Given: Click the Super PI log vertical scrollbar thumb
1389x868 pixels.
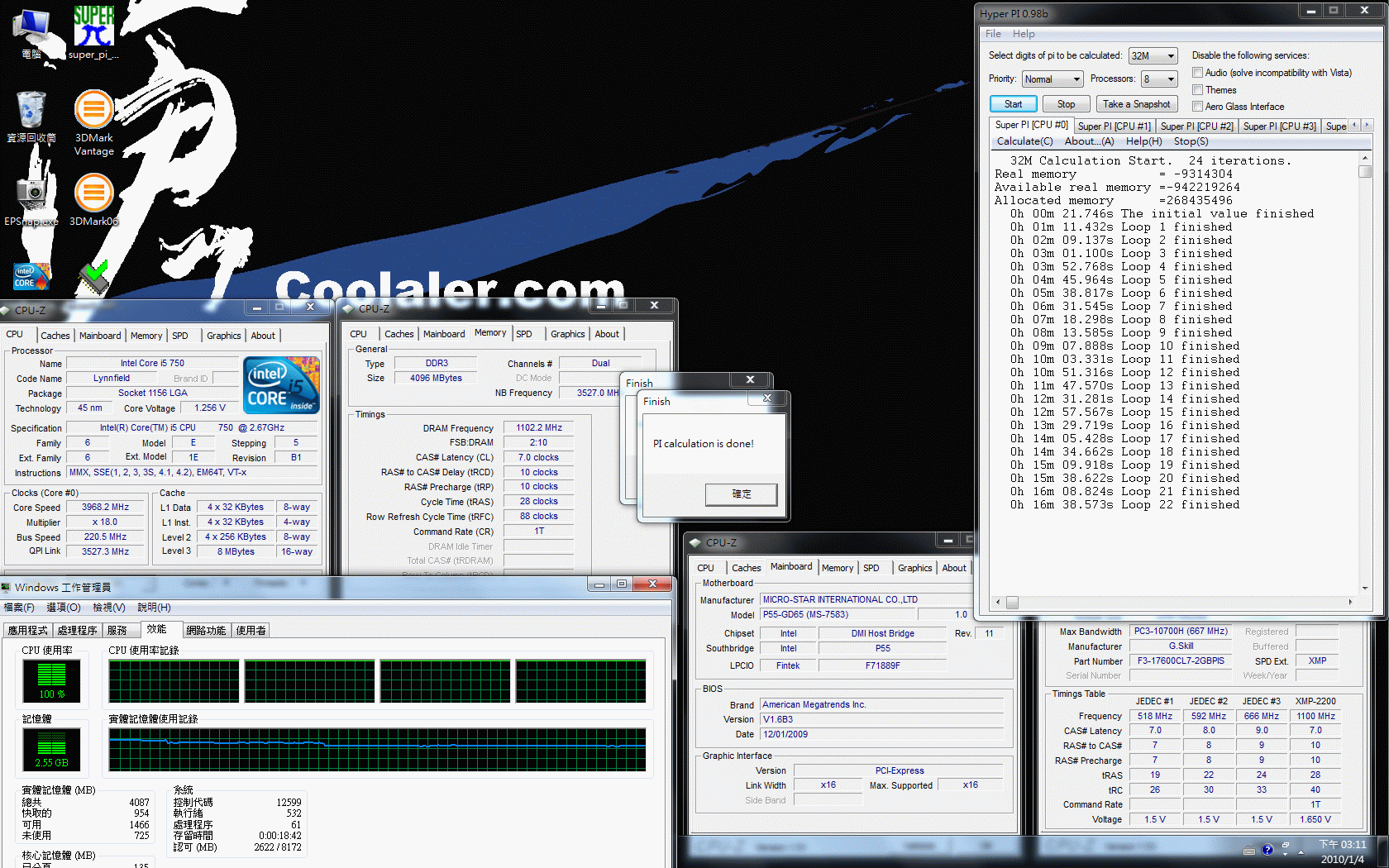Looking at the screenshot, I should [1365, 172].
